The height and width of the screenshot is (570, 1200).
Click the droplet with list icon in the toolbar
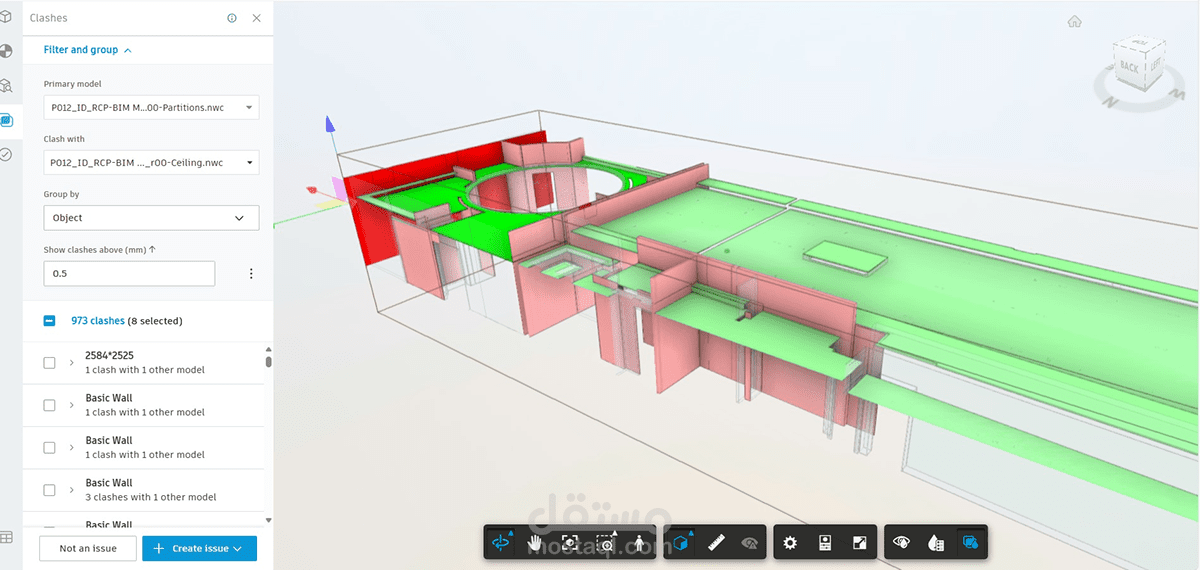pyautogui.click(x=936, y=543)
